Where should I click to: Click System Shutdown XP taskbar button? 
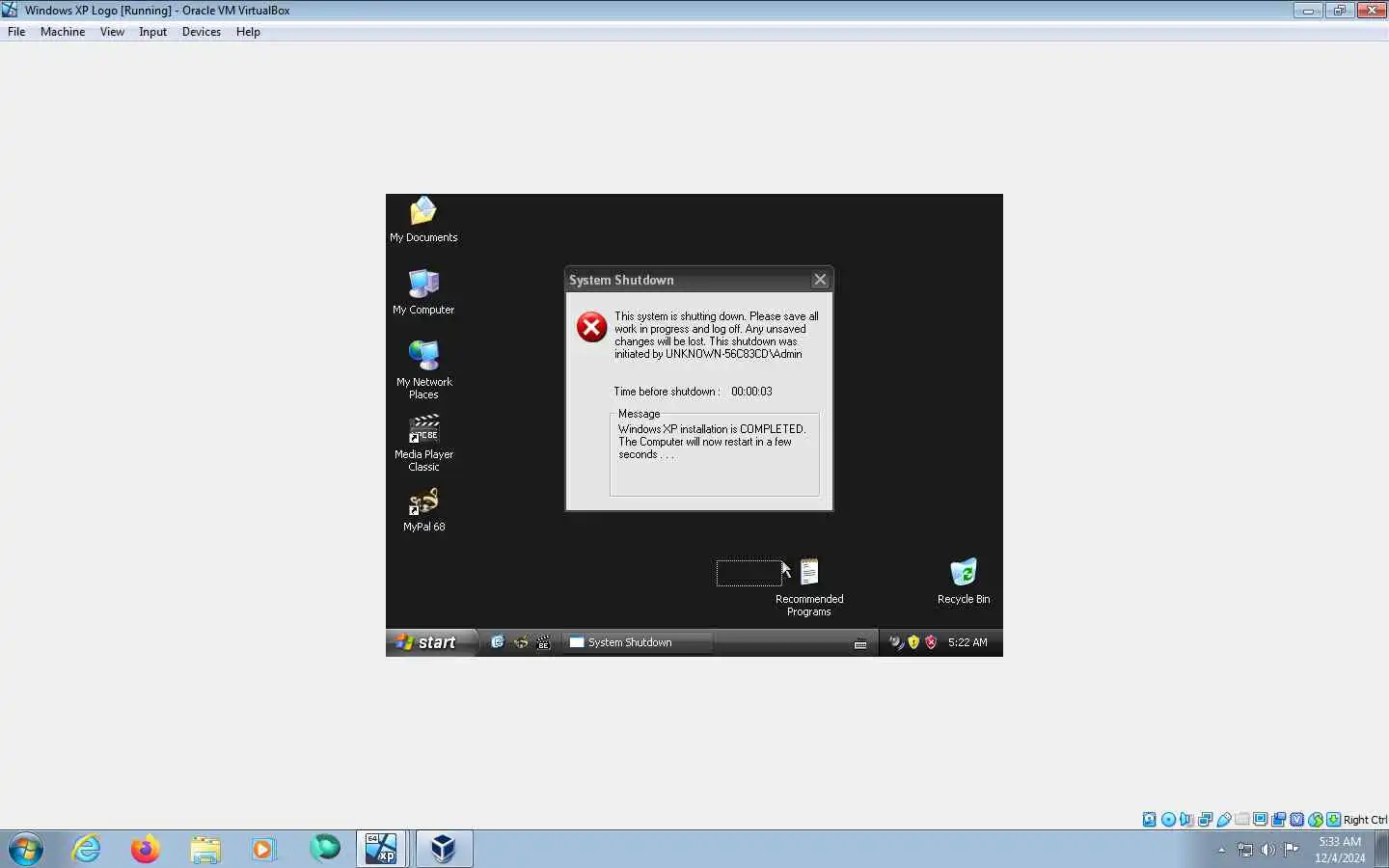coord(637,642)
